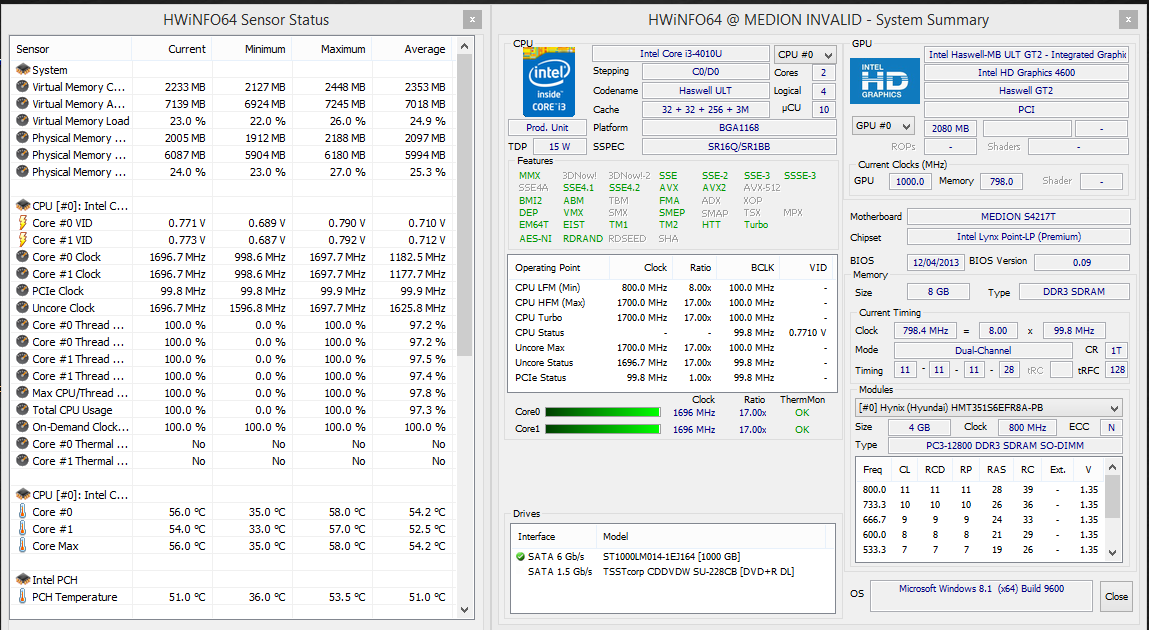Click the BIOS date 12/04/2013 field
The width and height of the screenshot is (1149, 630).
pos(935,262)
